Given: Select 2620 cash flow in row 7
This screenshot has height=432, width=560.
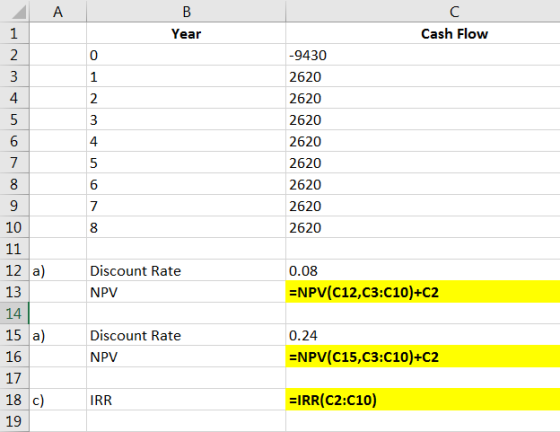Looking at the screenshot, I should pos(423,163).
